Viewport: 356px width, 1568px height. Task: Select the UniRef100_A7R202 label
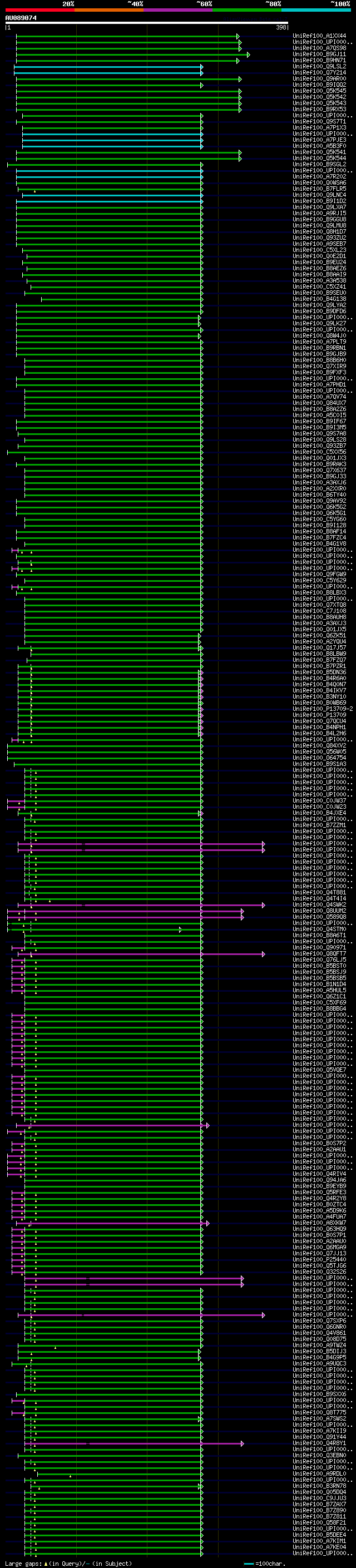[319, 176]
